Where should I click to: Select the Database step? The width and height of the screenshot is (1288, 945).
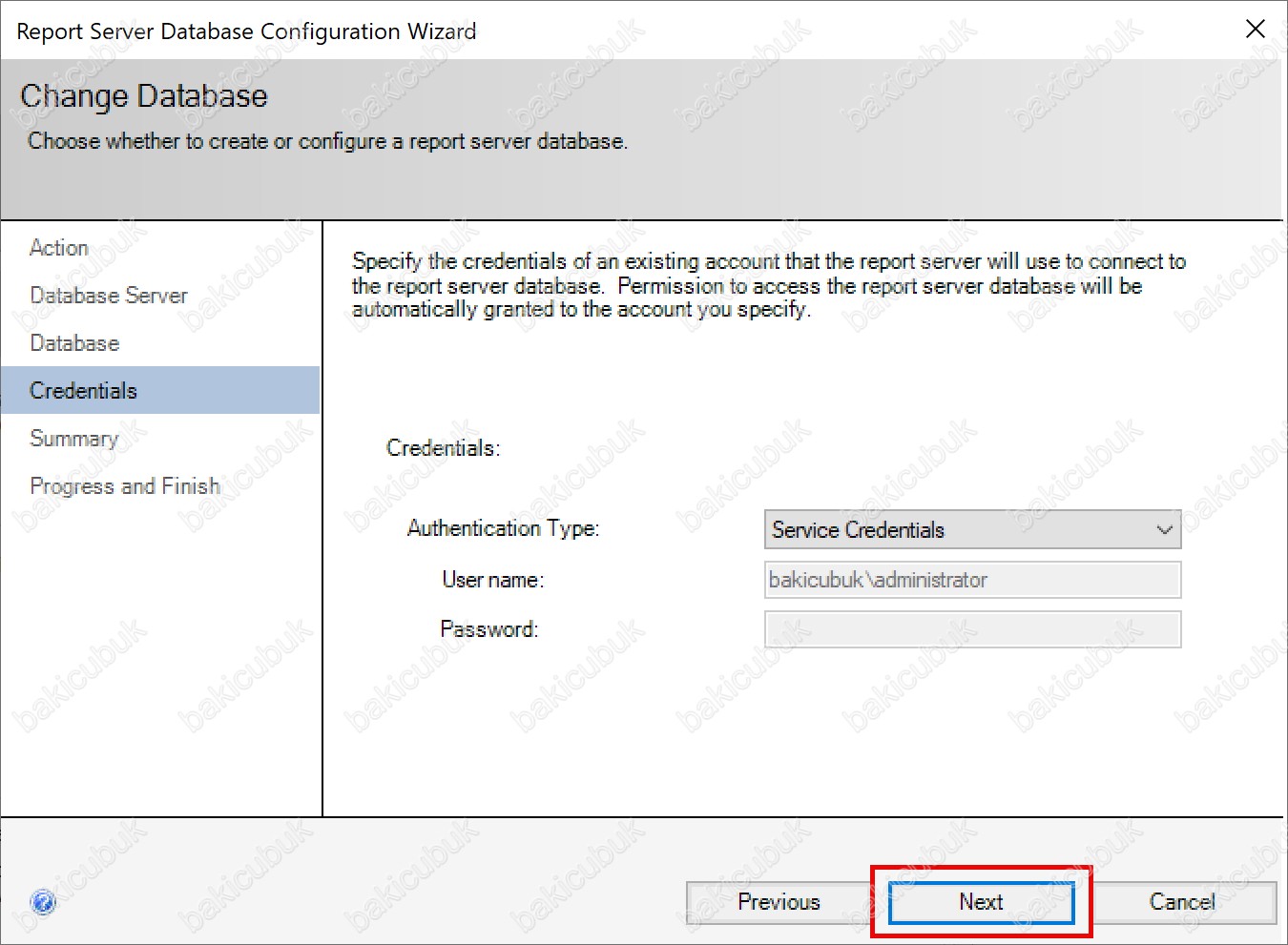(74, 343)
